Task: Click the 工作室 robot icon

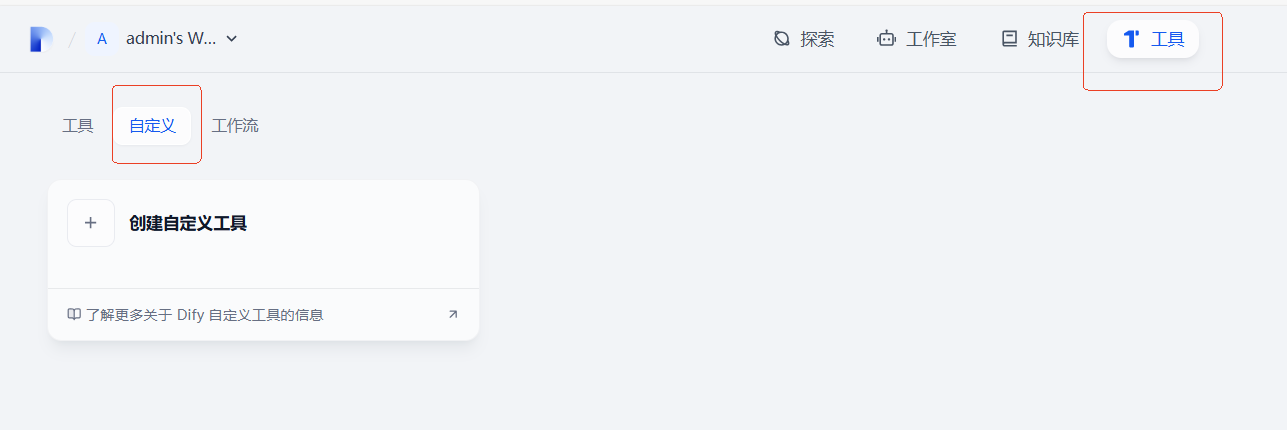Action: point(886,39)
